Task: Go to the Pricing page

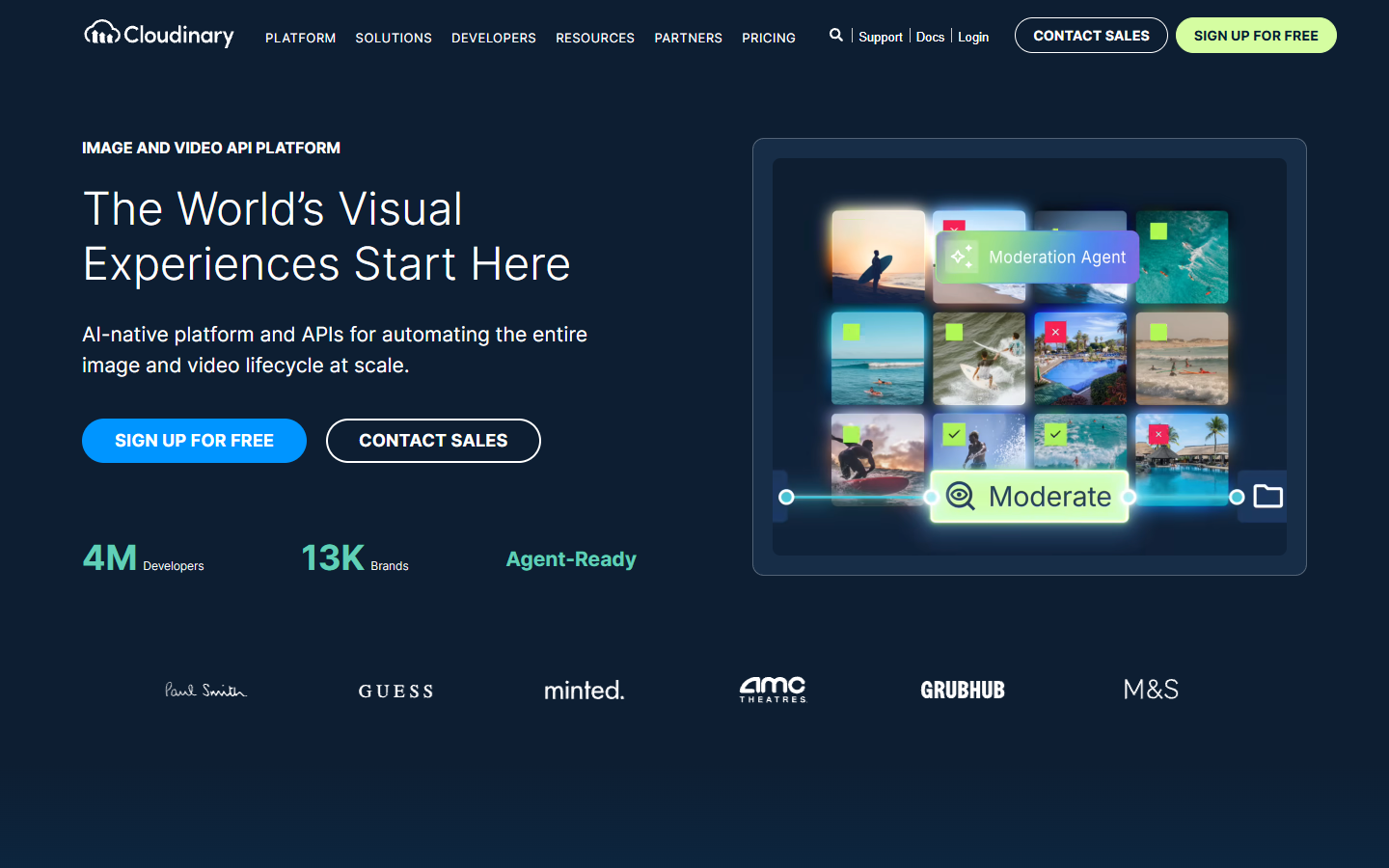Action: tap(769, 38)
